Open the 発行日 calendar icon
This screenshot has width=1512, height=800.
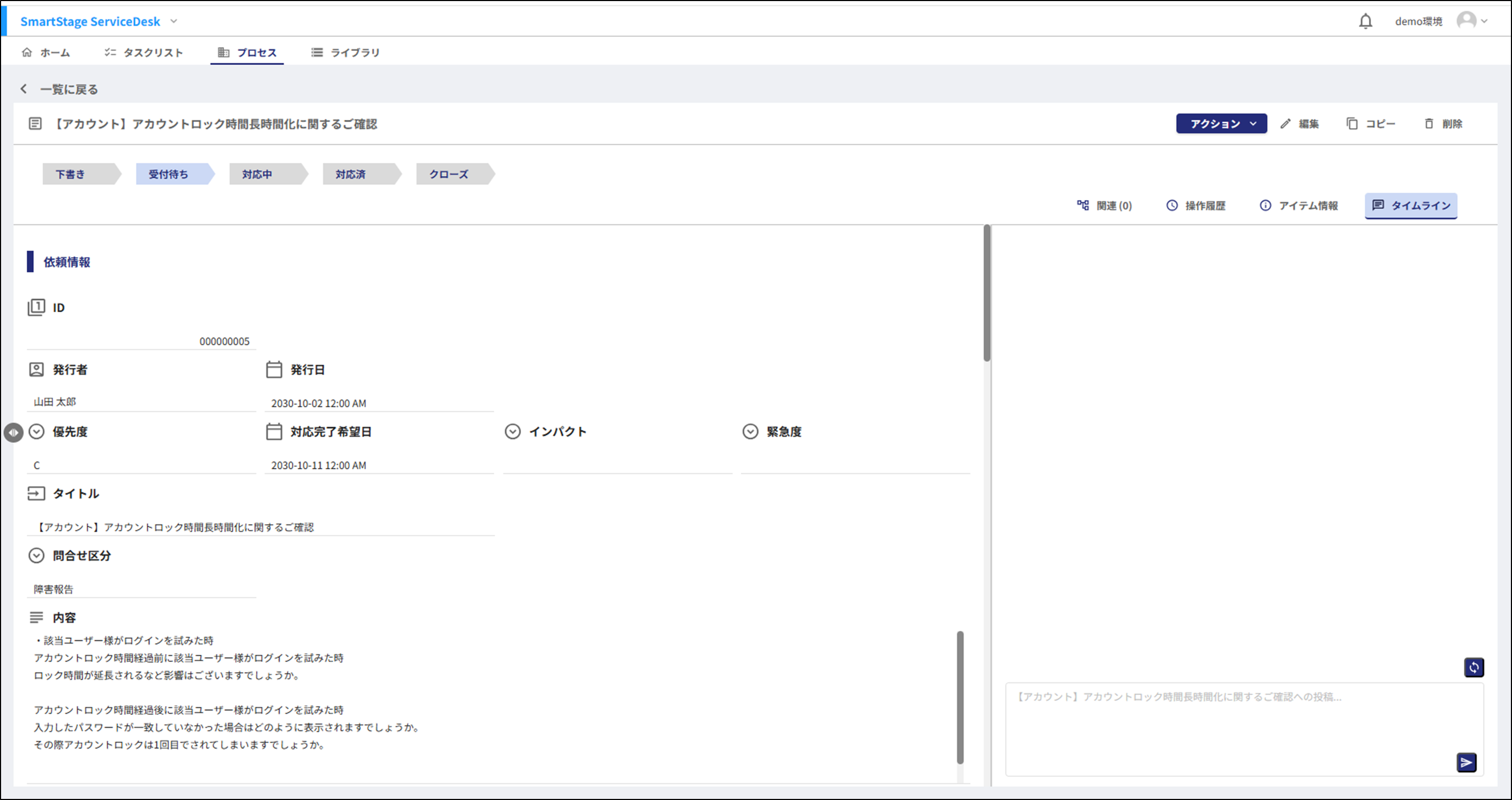274,369
